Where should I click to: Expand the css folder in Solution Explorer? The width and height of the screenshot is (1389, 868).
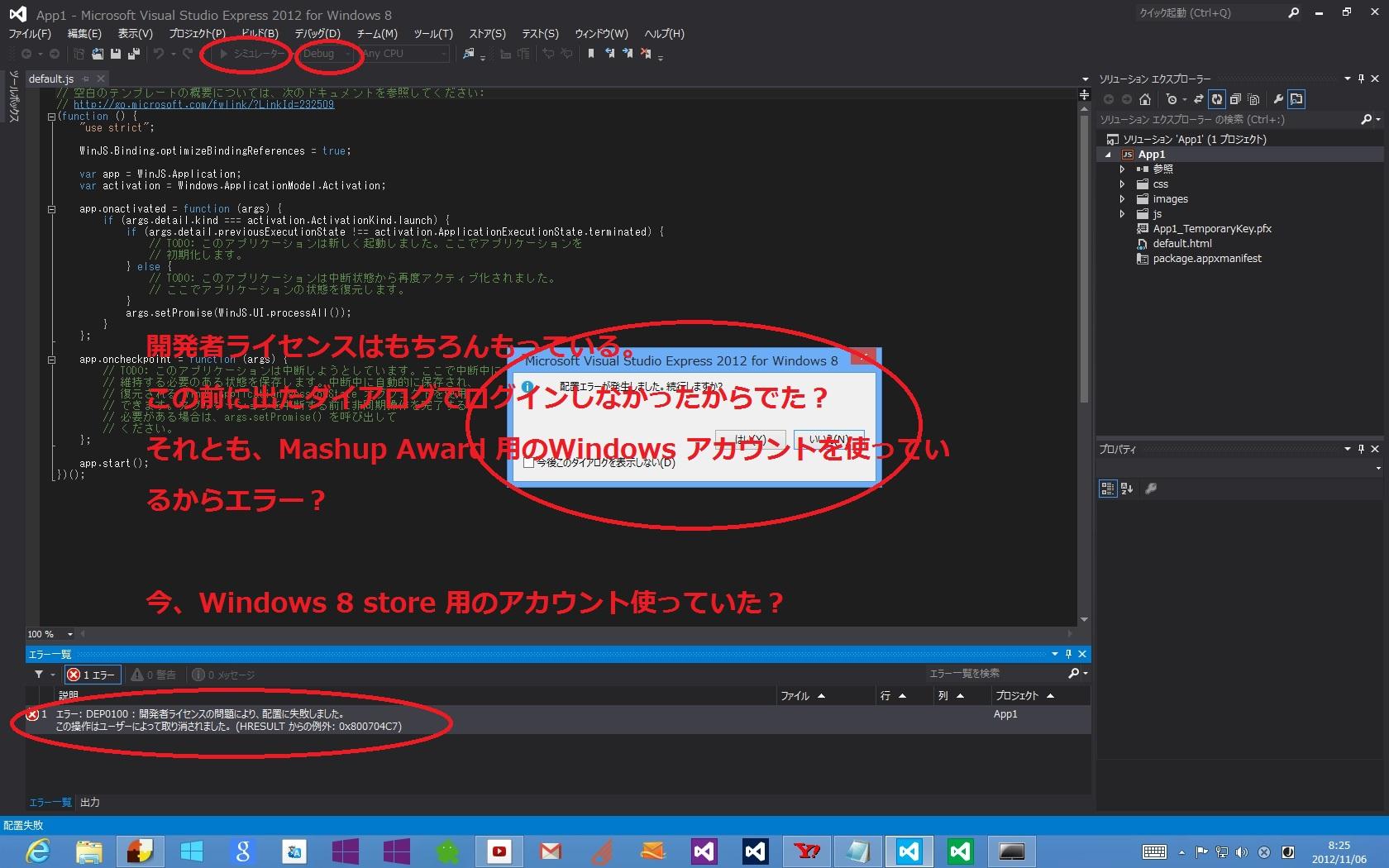[x=1122, y=184]
